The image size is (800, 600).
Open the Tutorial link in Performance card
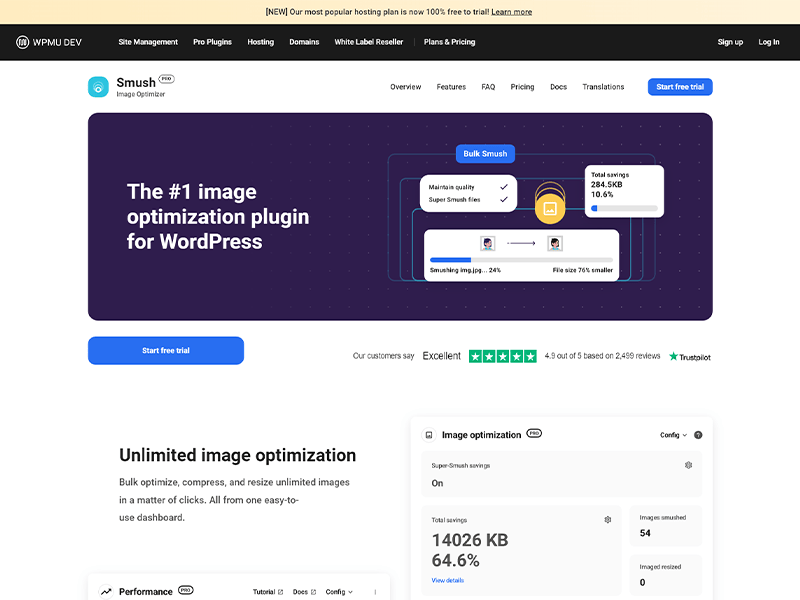268,592
